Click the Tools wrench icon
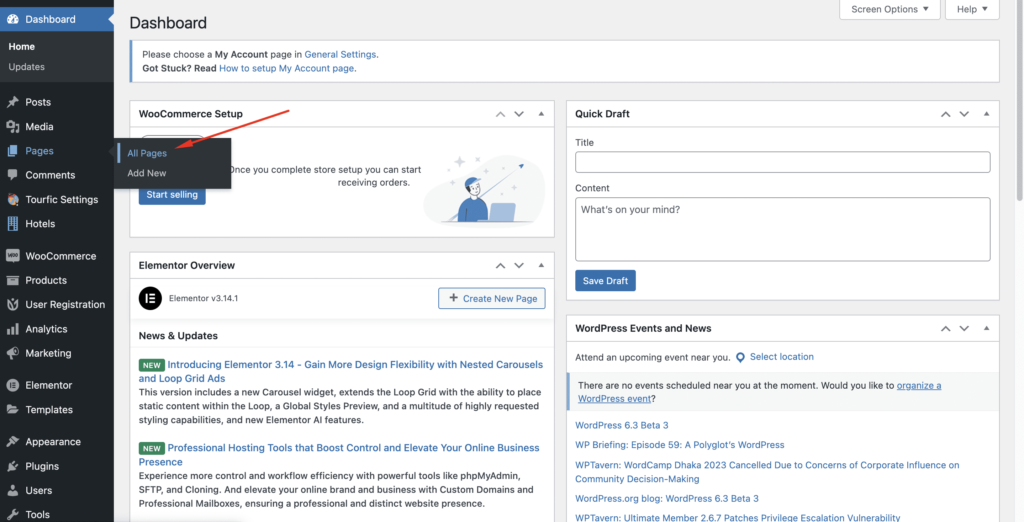The width and height of the screenshot is (1024, 522). pos(12,515)
